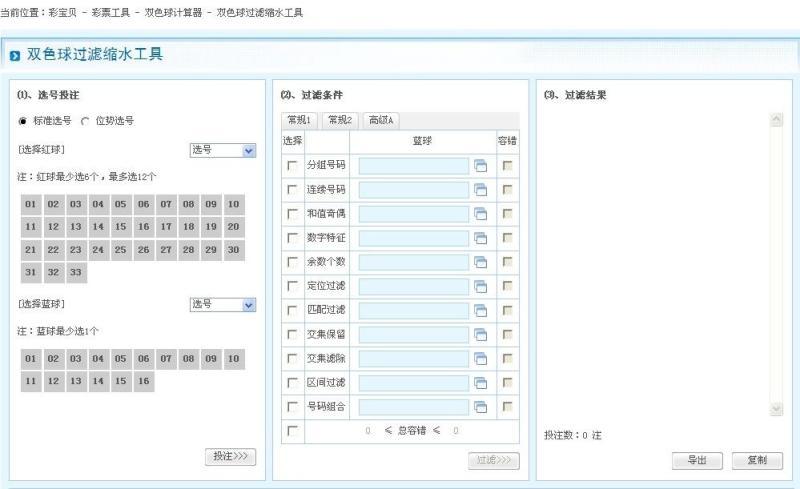Click the 导出 export button
Screen dimensions: 800x489
697,460
